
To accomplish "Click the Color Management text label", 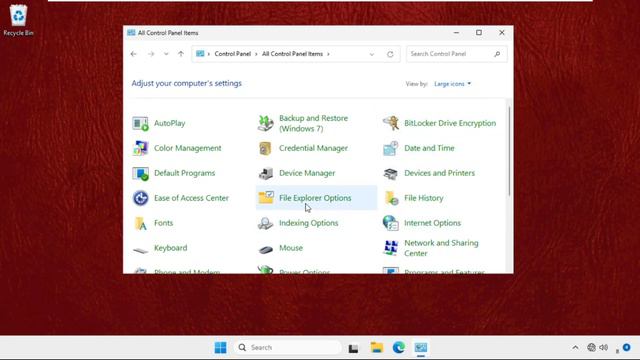I will click(187, 148).
